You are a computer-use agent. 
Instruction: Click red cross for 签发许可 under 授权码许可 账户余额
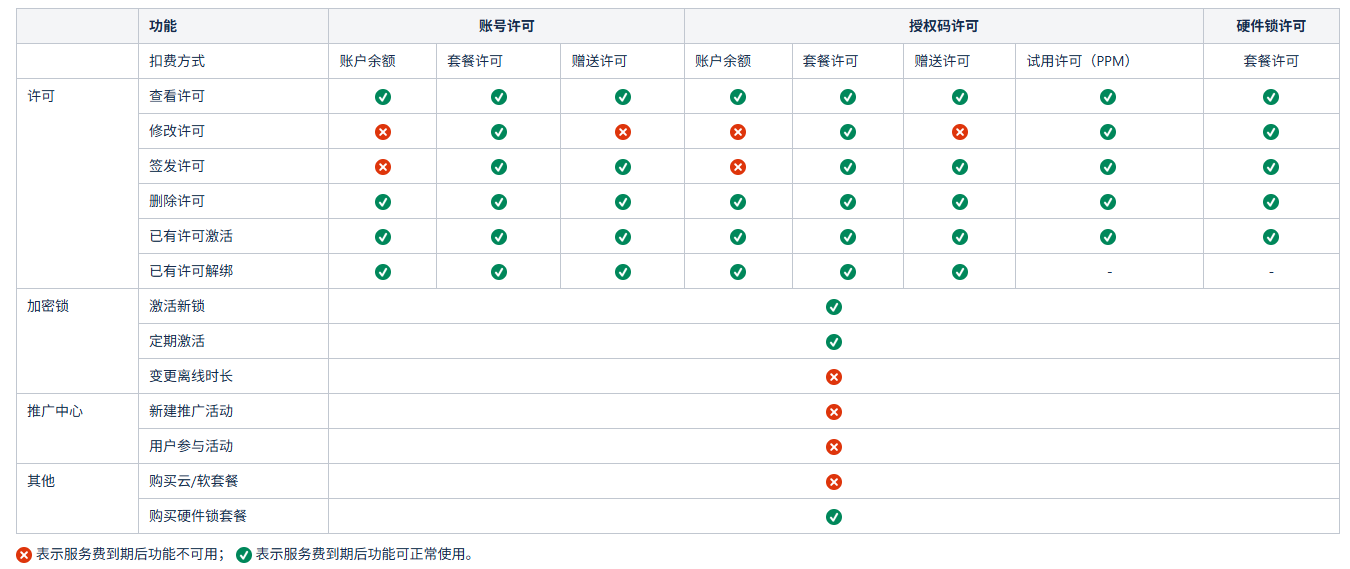pyautogui.click(x=738, y=167)
